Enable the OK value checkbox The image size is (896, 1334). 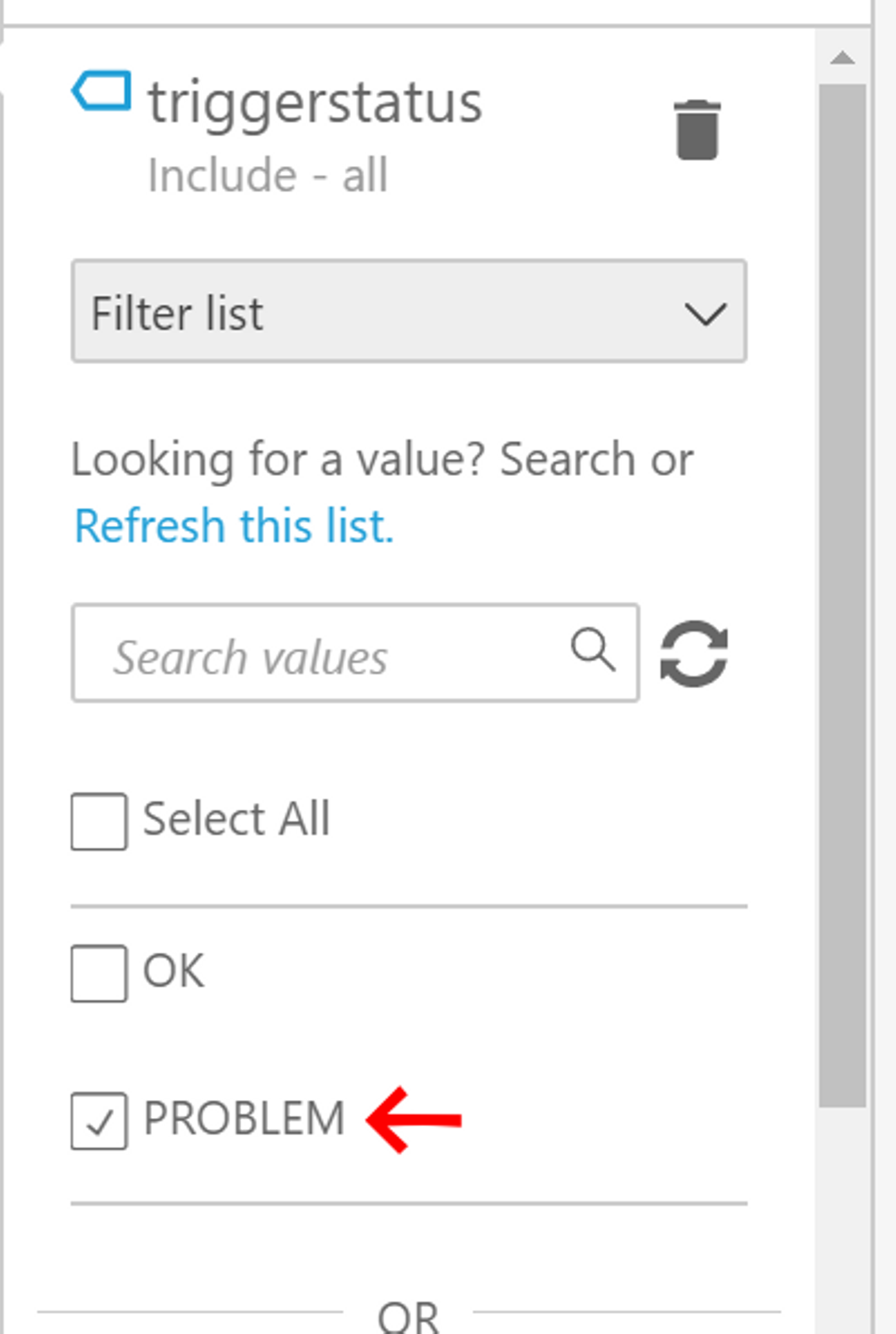99,973
